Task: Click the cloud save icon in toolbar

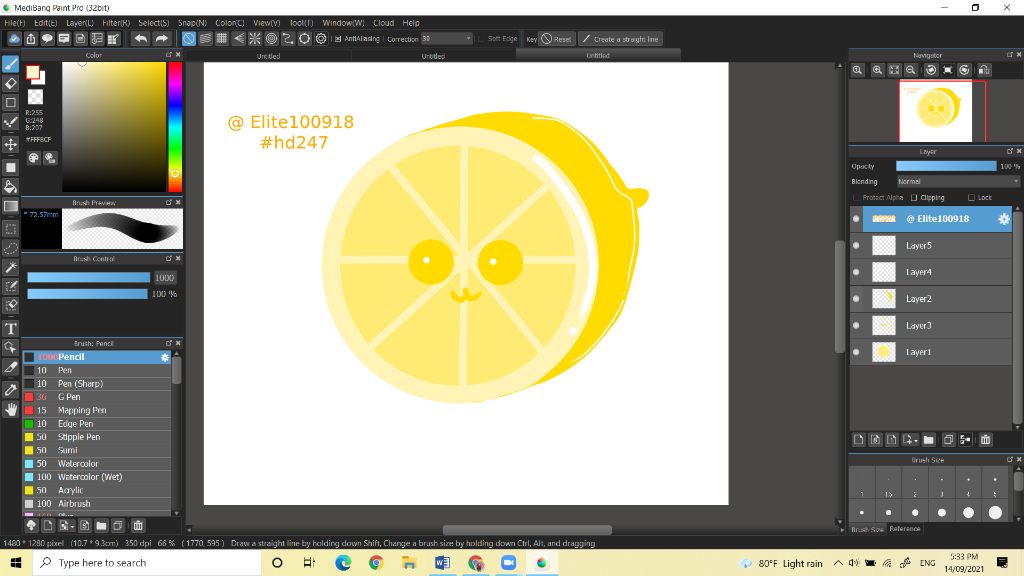Action: coord(14,39)
